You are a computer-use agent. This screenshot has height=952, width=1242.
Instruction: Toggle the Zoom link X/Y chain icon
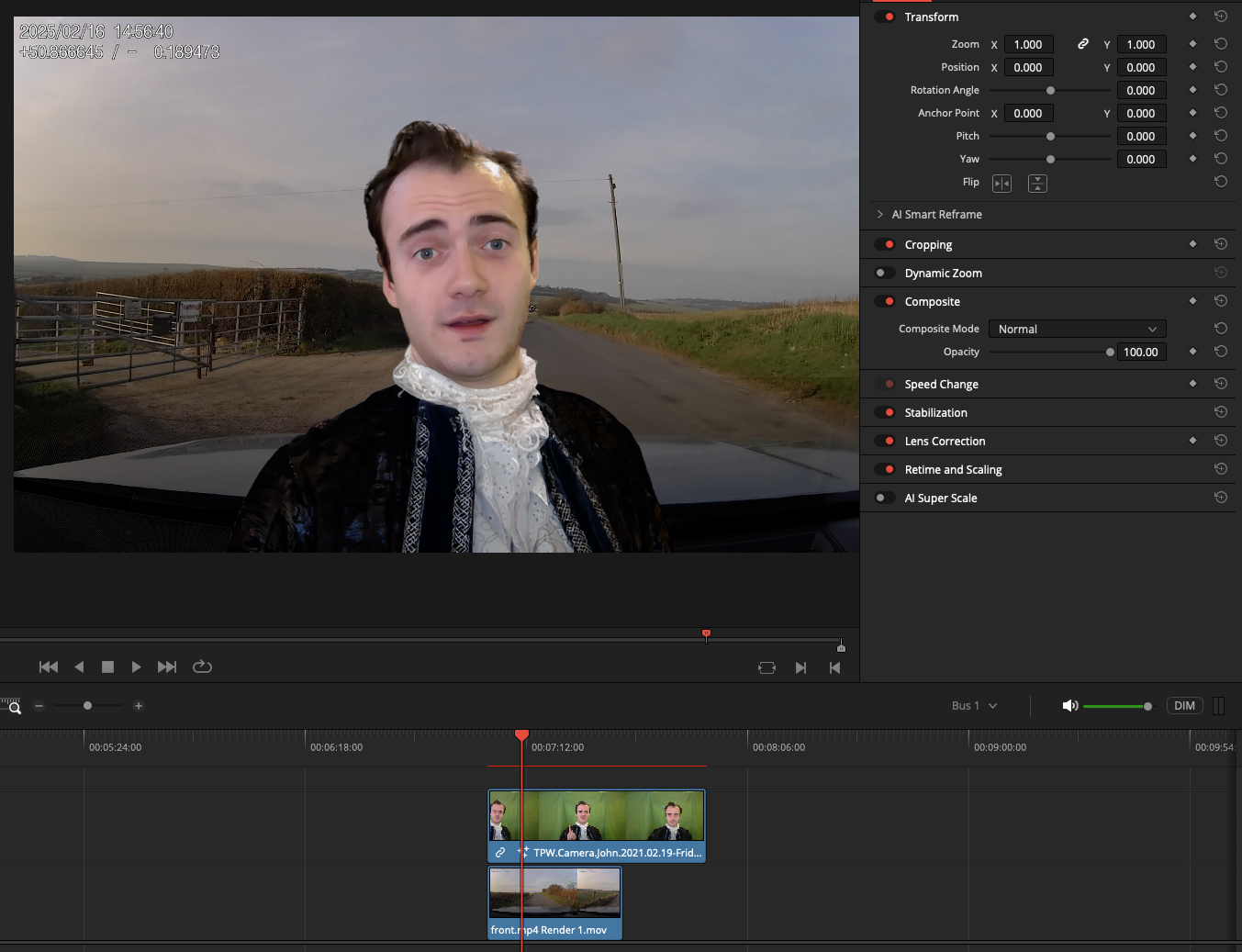1083,44
